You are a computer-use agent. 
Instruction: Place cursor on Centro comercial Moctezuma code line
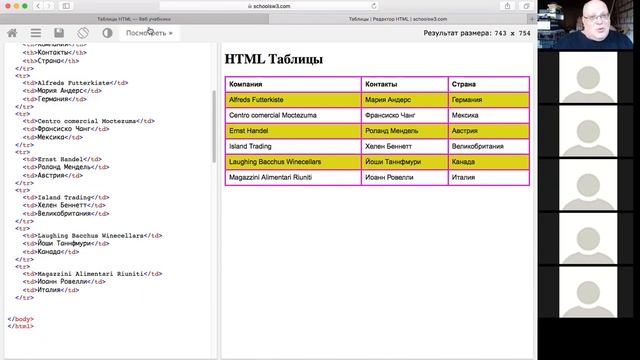89,121
